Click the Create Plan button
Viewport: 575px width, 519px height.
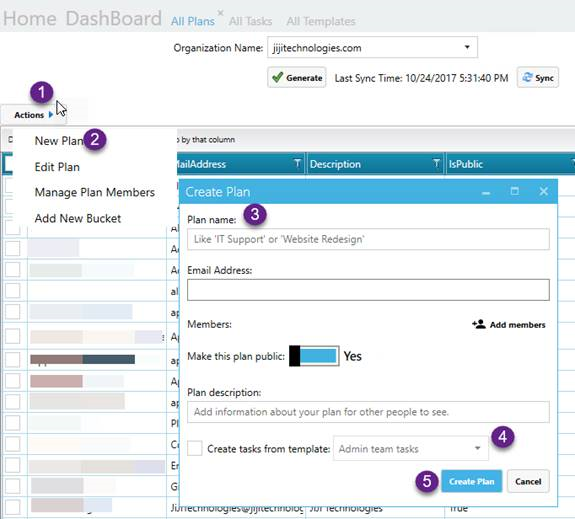[x=471, y=481]
